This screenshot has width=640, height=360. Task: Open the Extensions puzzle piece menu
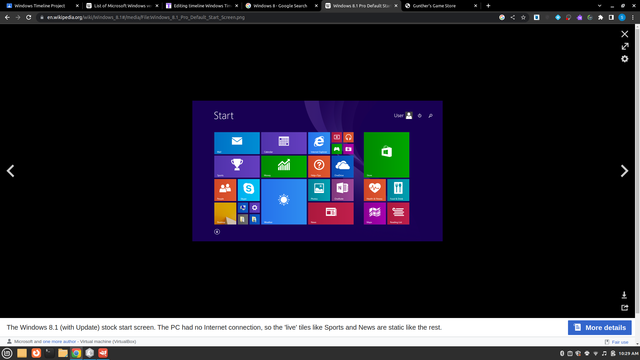click(600, 18)
